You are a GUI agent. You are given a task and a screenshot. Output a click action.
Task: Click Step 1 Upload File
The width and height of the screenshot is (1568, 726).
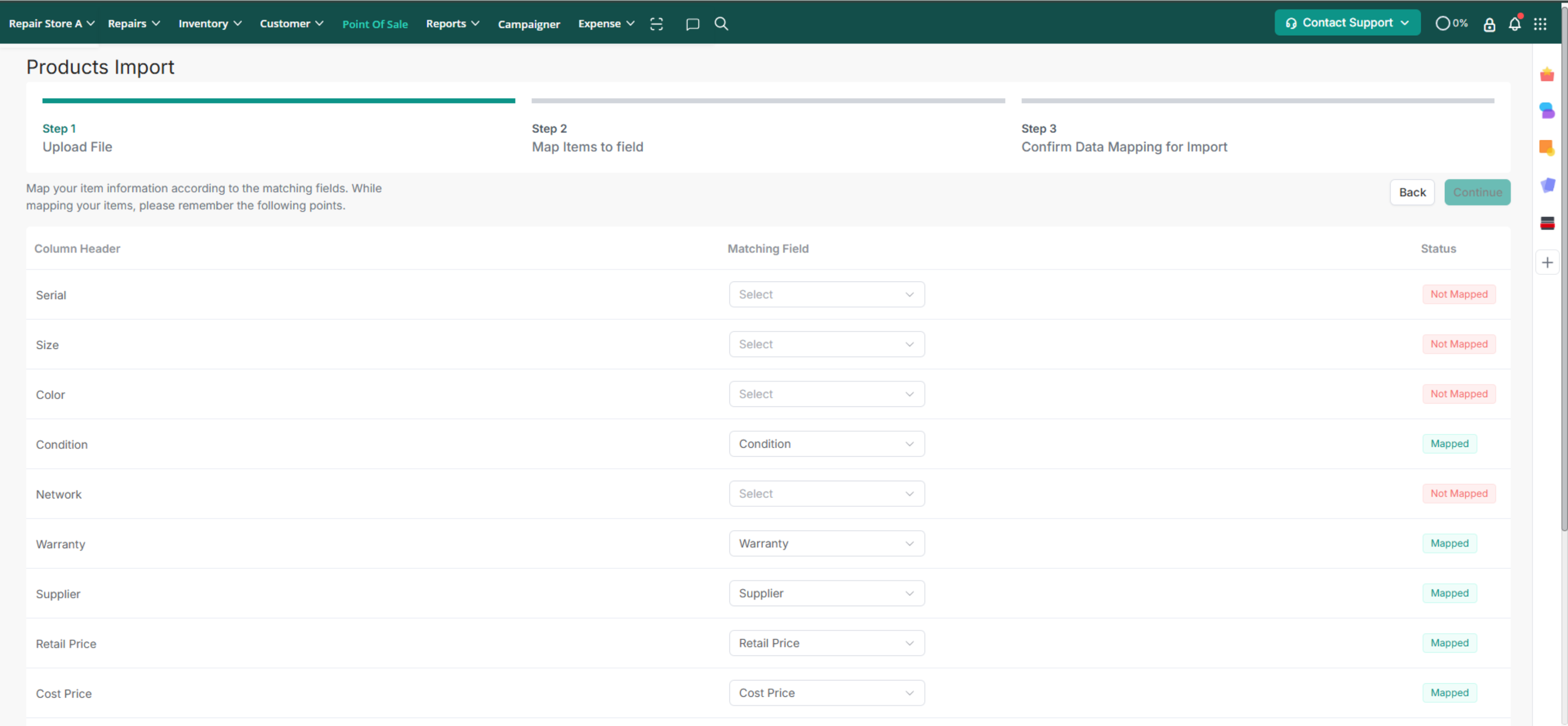pos(77,138)
